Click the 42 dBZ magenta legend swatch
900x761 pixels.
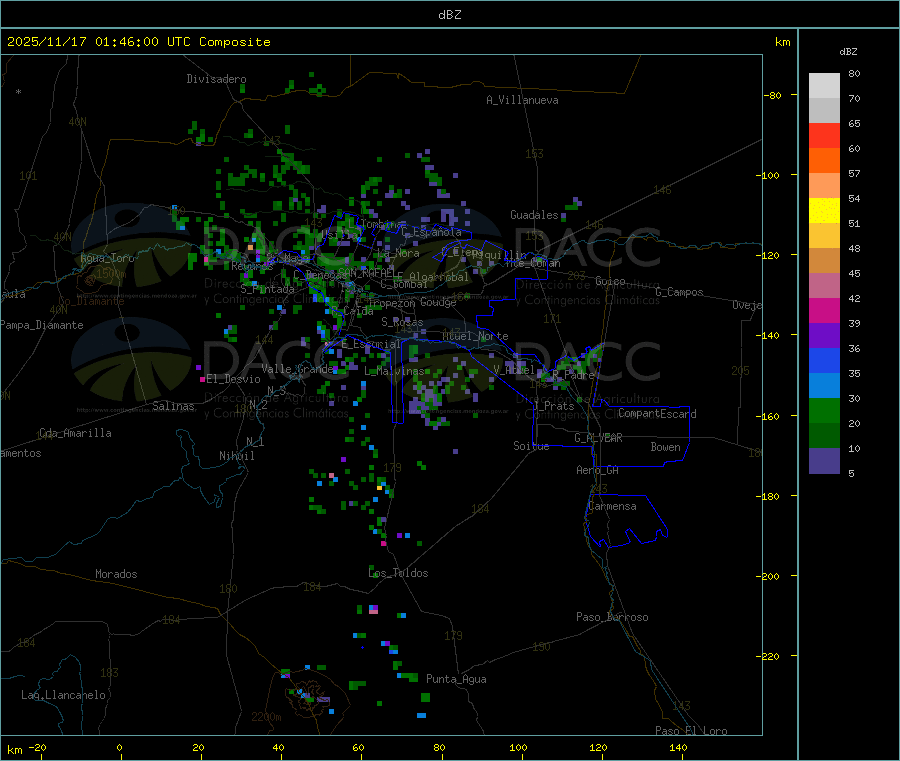point(824,310)
